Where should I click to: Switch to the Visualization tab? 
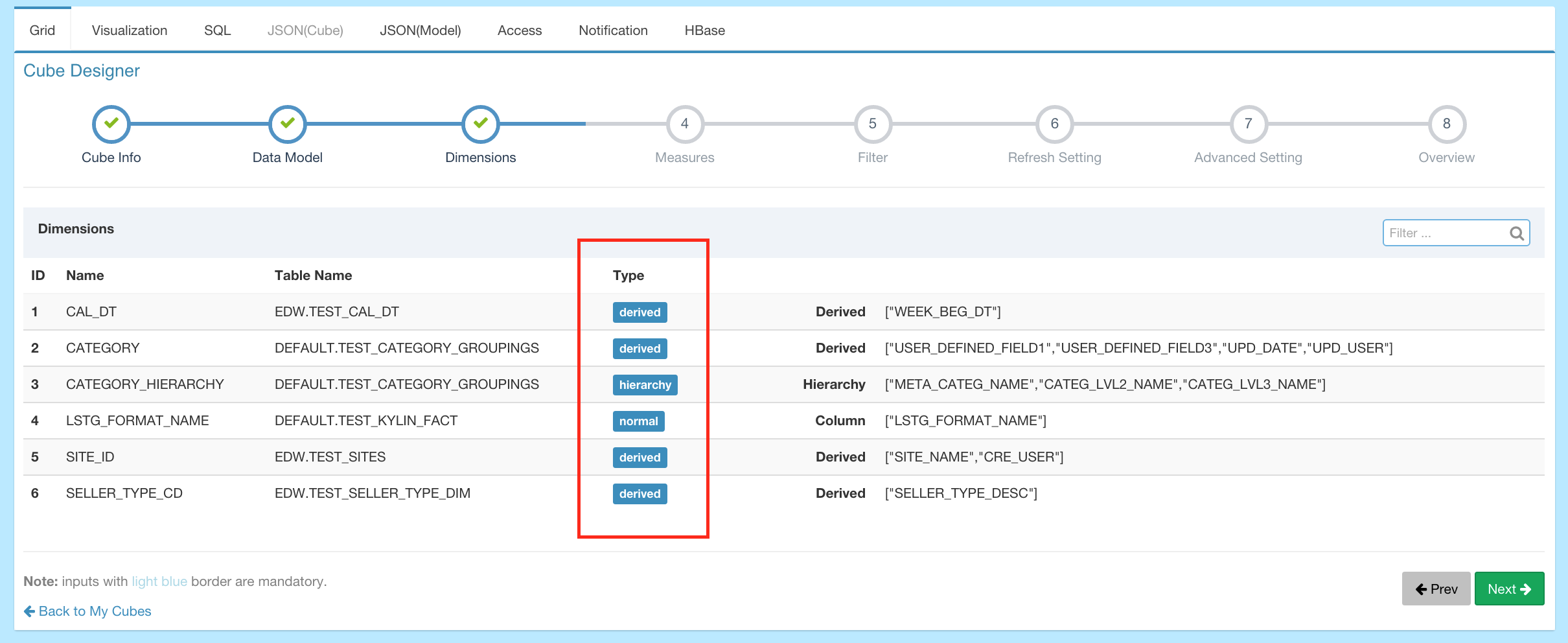point(130,30)
